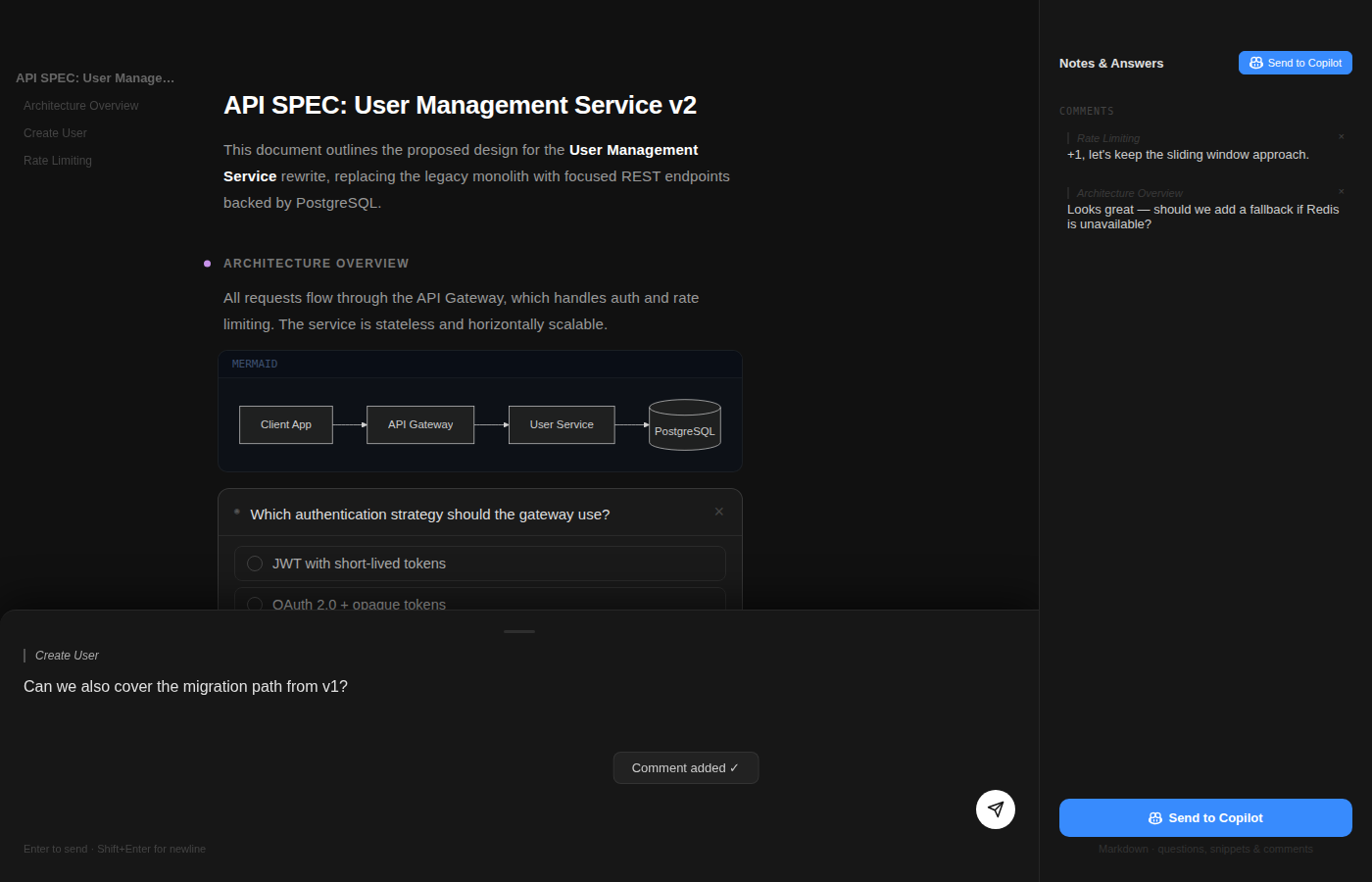Go to Rate Limiting section in outline
The width and height of the screenshot is (1372, 882).
pyautogui.click(x=58, y=161)
